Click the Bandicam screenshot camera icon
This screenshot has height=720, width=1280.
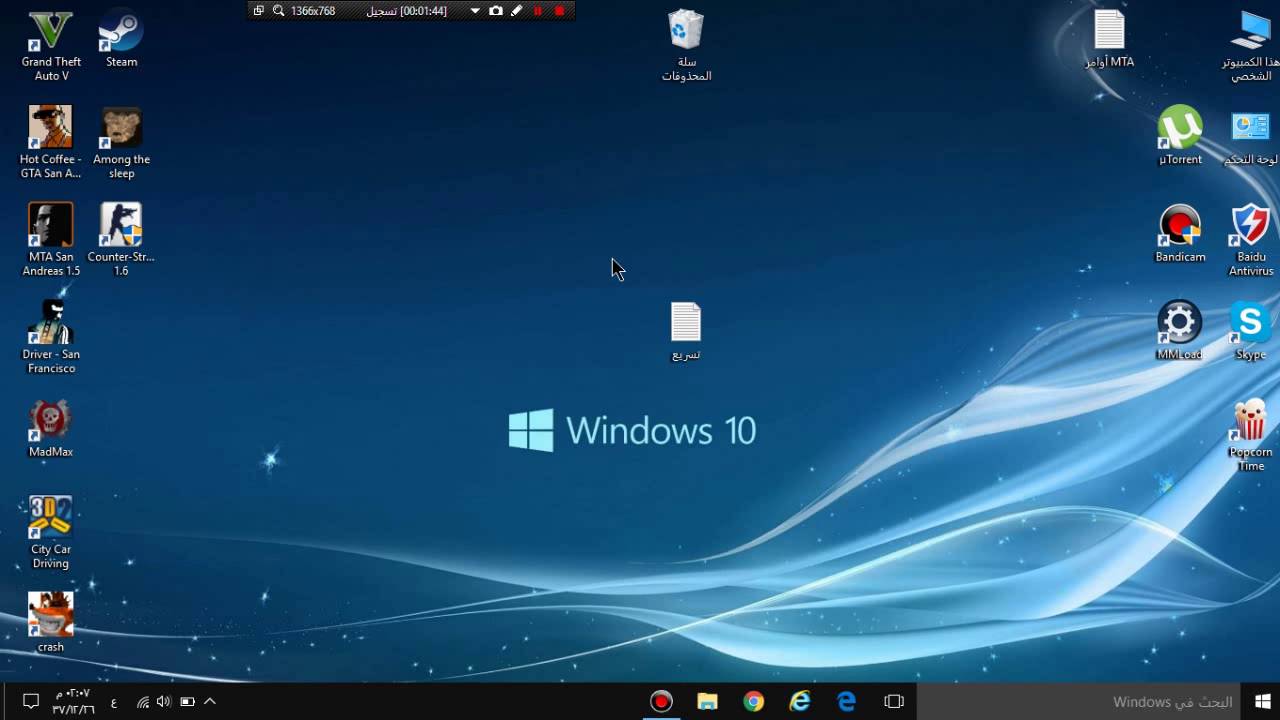pyautogui.click(x=496, y=11)
